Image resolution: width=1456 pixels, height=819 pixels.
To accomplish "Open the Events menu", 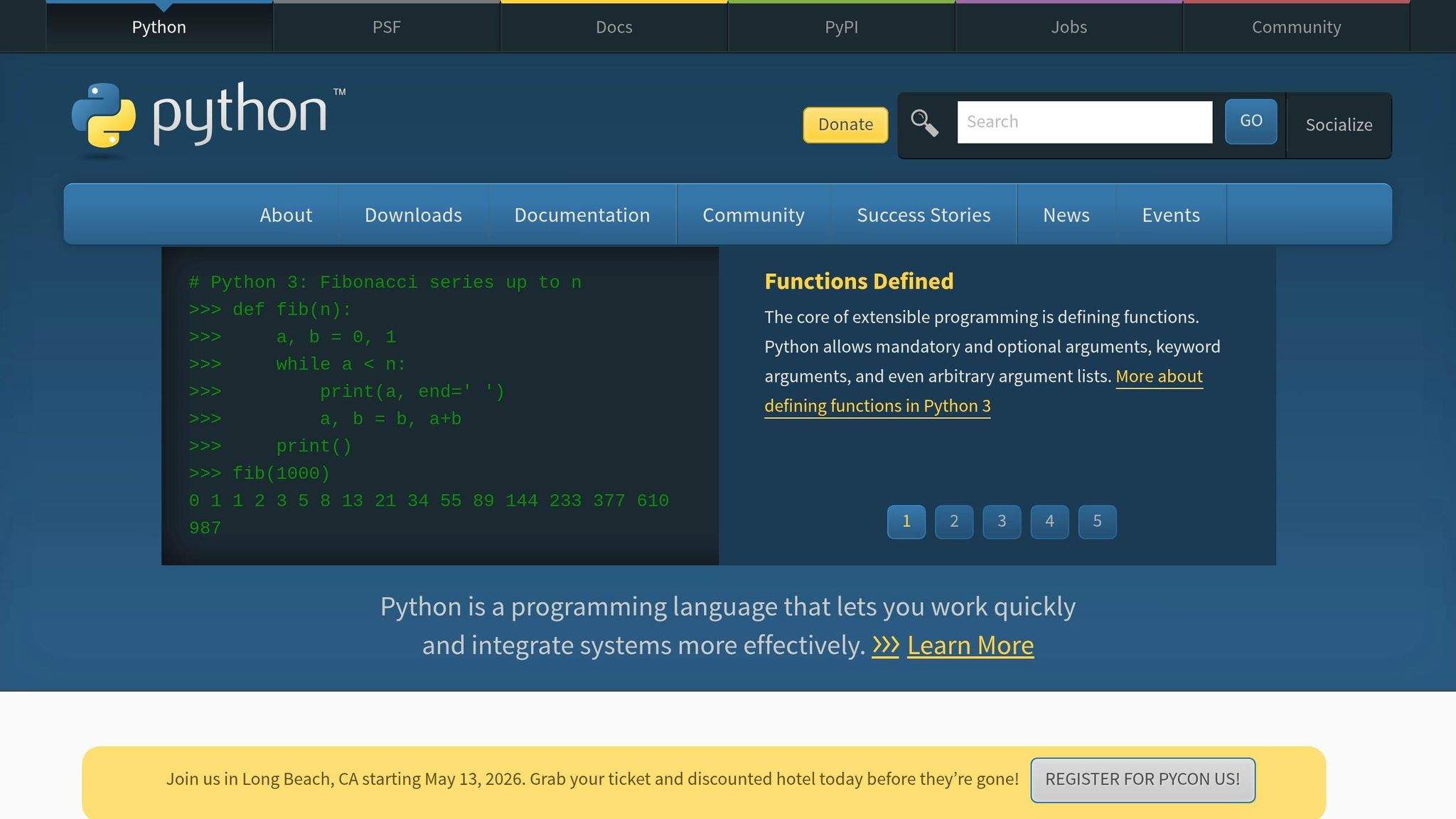I will point(1170,215).
